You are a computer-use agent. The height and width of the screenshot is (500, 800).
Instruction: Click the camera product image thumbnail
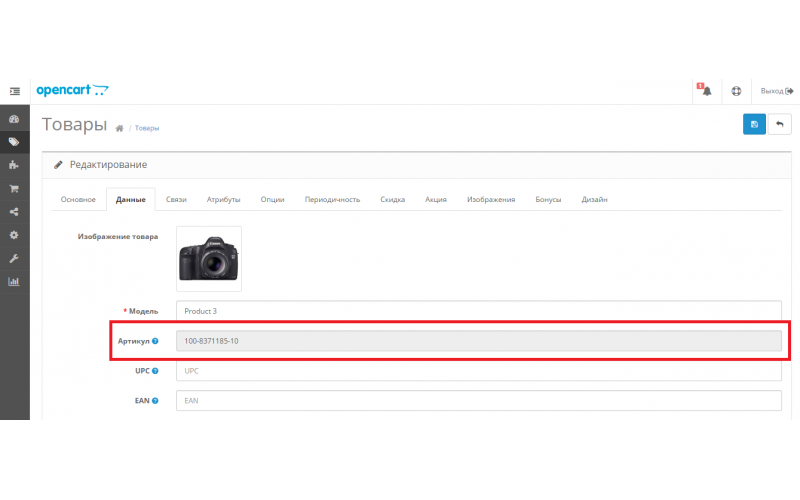(x=209, y=259)
